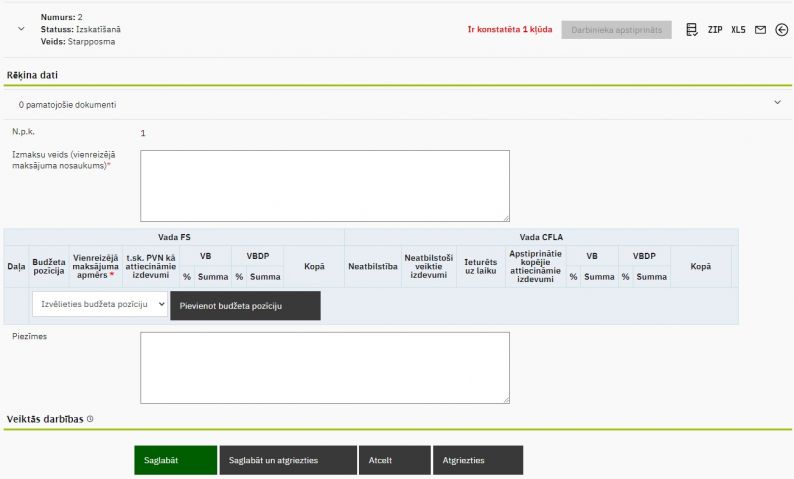The height and width of the screenshot is (479, 794).
Task: Click into the Izmaksu veids text area
Action: click(x=324, y=185)
